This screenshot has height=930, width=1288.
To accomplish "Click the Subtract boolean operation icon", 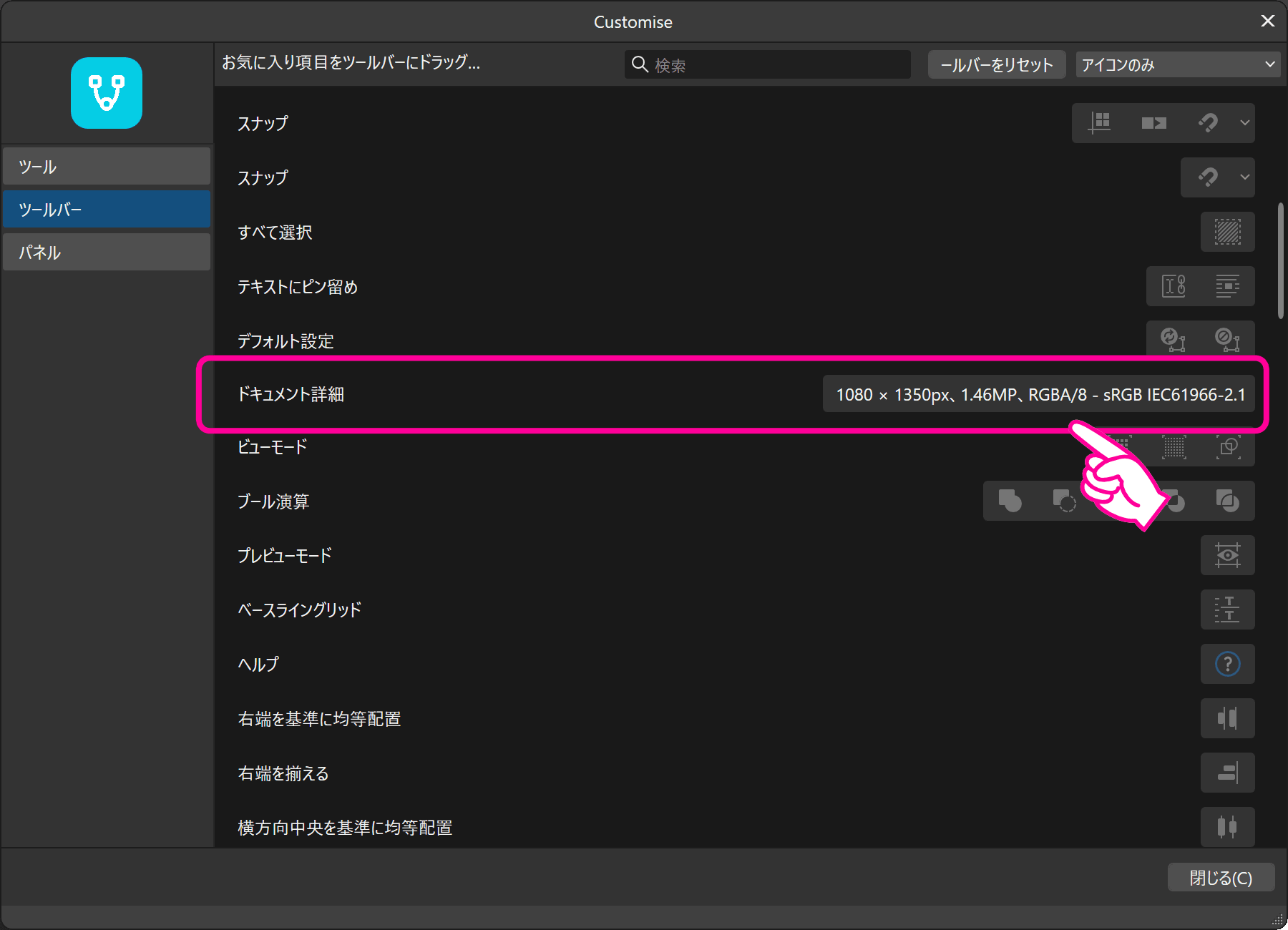I will tap(1063, 501).
